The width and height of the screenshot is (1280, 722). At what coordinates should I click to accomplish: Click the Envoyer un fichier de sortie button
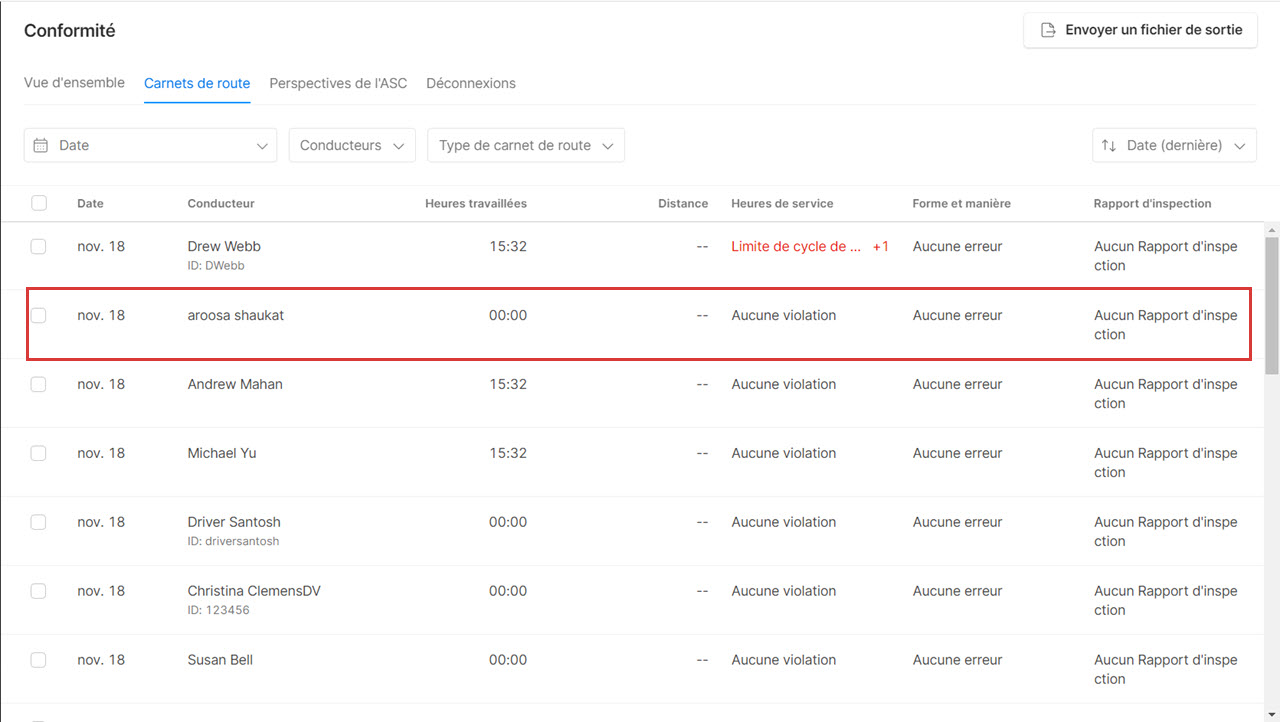(1140, 30)
